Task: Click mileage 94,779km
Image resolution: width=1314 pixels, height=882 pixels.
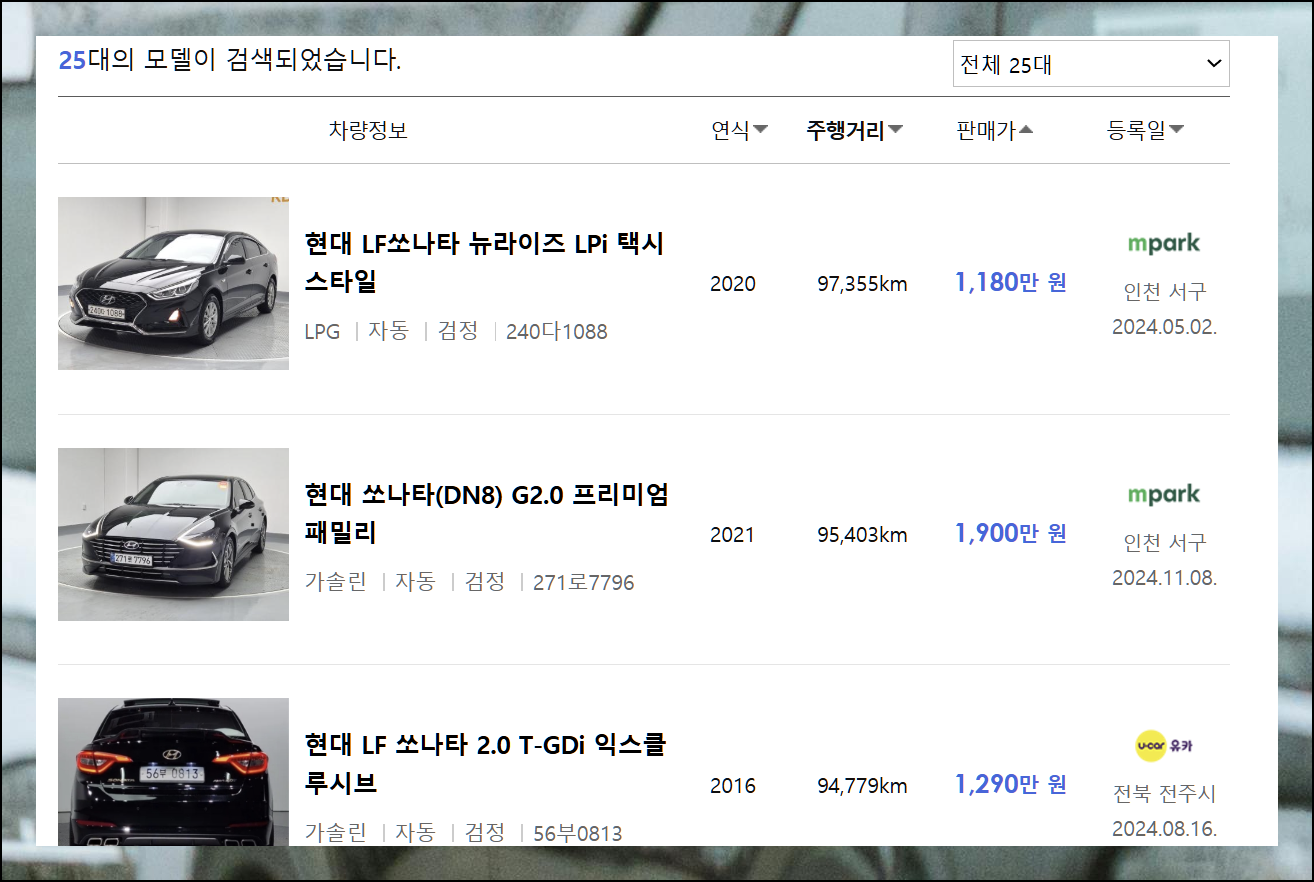Action: coord(862,786)
